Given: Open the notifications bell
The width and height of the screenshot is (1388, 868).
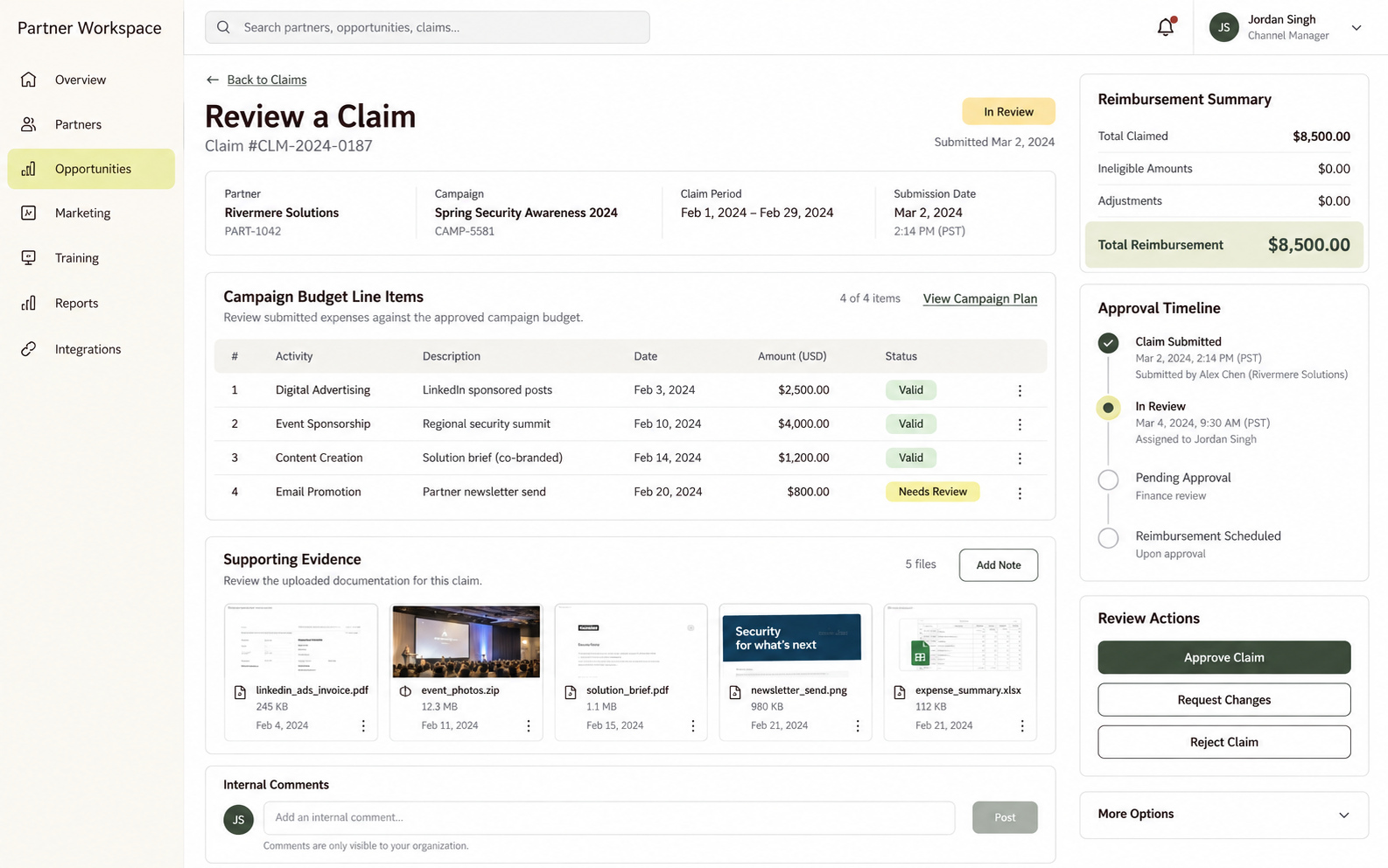Looking at the screenshot, I should (x=1166, y=27).
